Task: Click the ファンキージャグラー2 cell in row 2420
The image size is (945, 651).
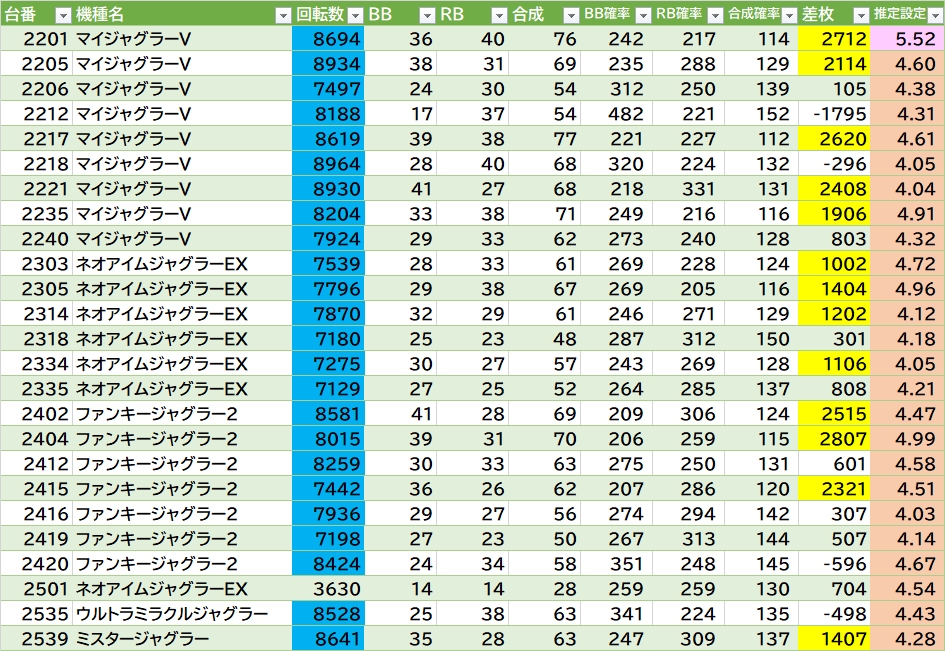Action: coord(182,564)
